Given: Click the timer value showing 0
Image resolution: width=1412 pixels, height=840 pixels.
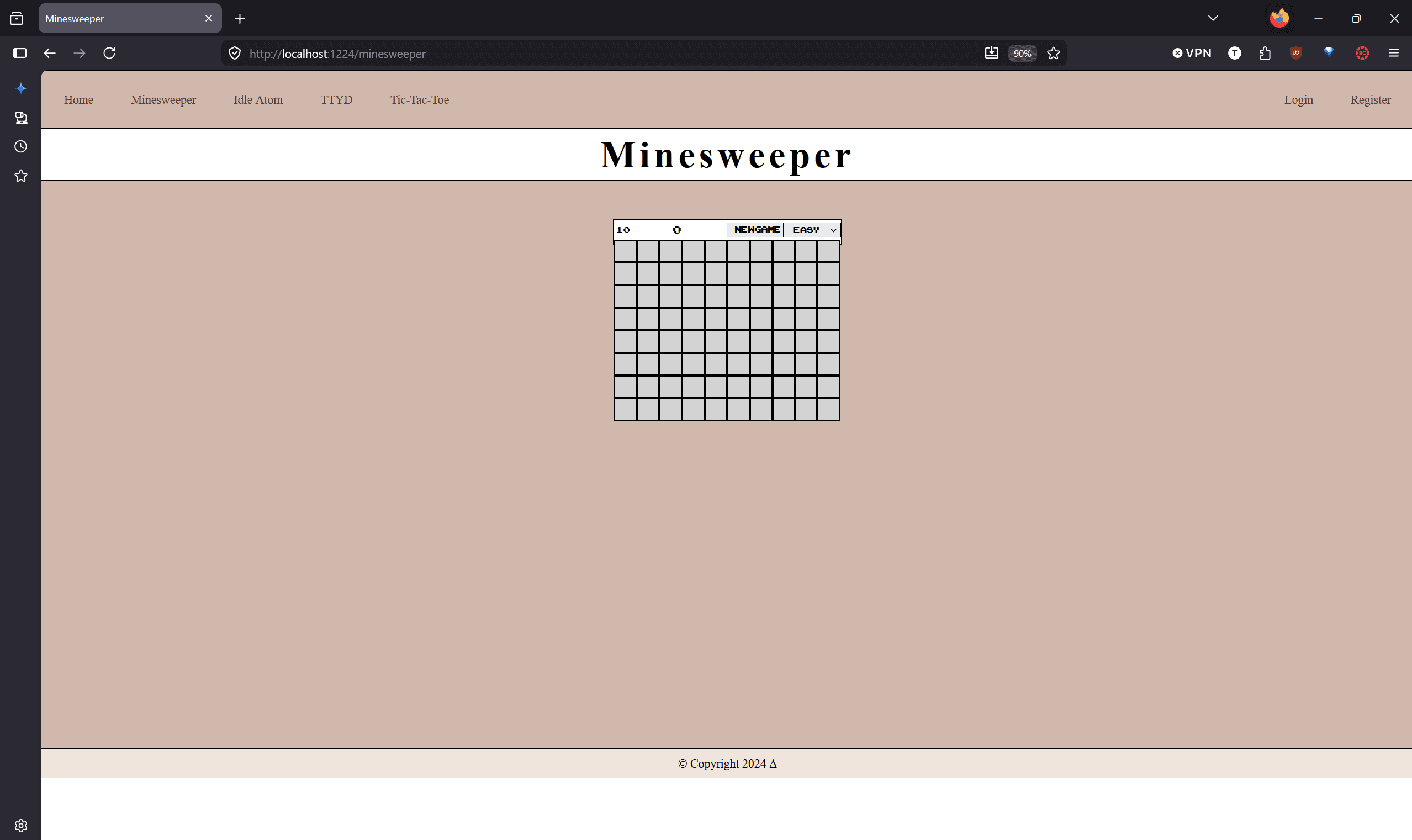Looking at the screenshot, I should pos(677,230).
